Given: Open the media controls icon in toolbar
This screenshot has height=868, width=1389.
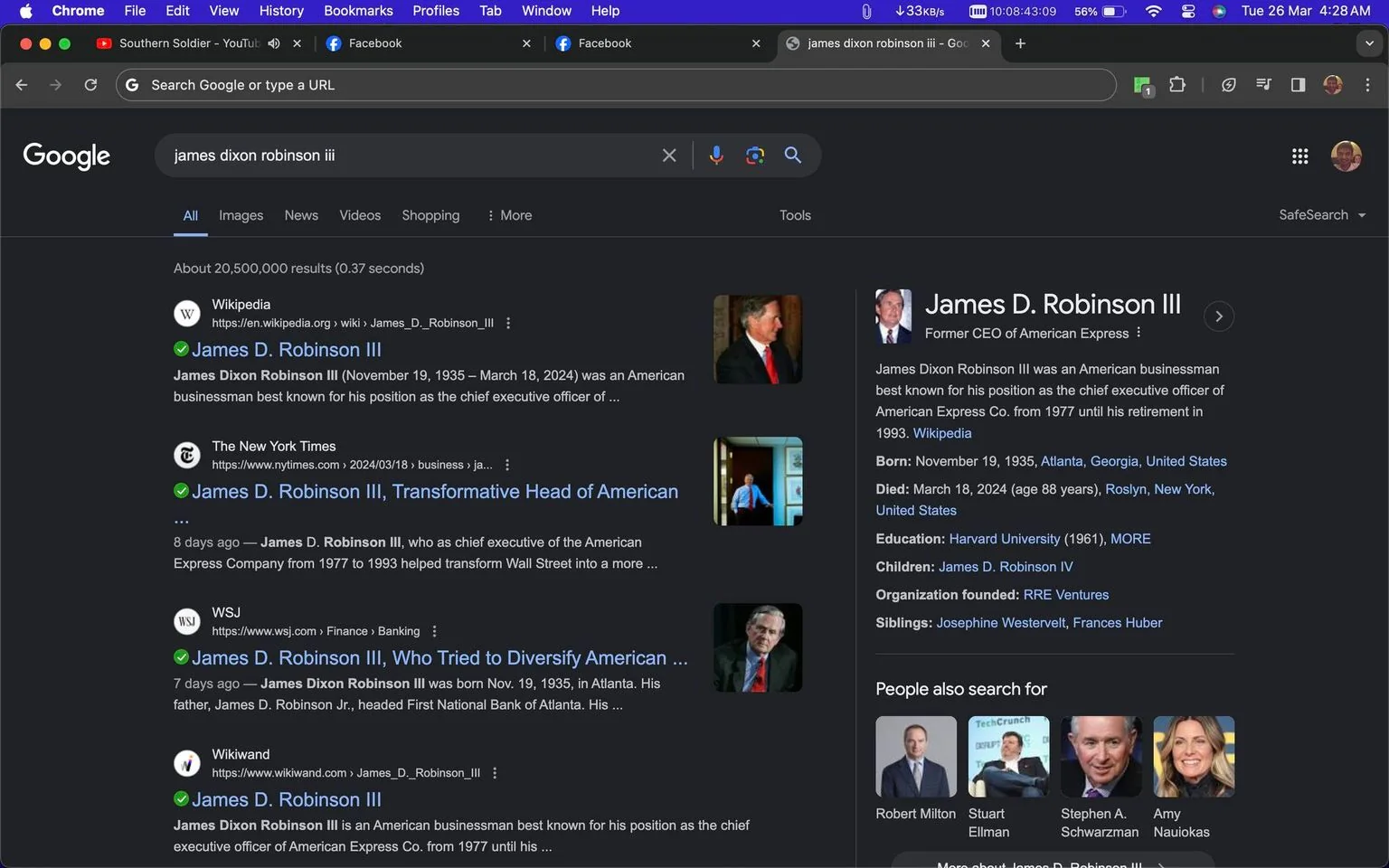Looking at the screenshot, I should pyautogui.click(x=1263, y=85).
